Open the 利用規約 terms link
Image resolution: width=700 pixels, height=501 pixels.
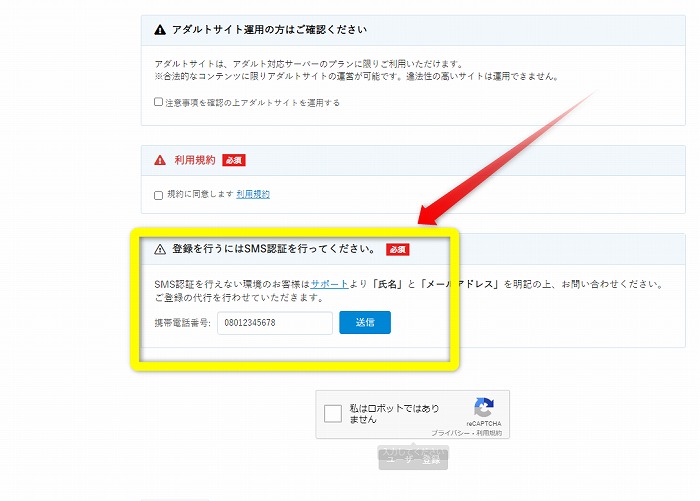253,194
